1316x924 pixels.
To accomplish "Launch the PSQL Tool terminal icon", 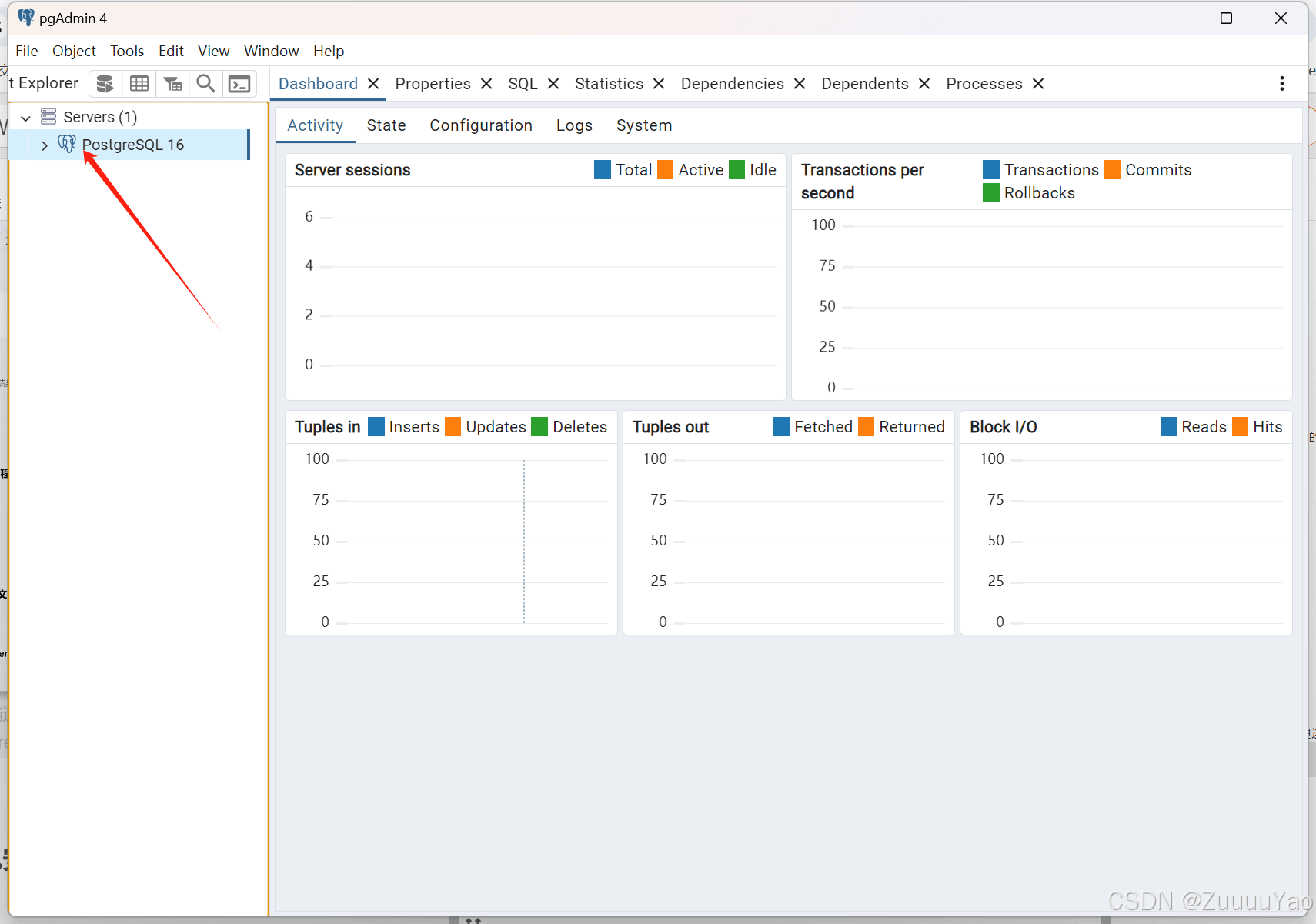I will [x=239, y=84].
